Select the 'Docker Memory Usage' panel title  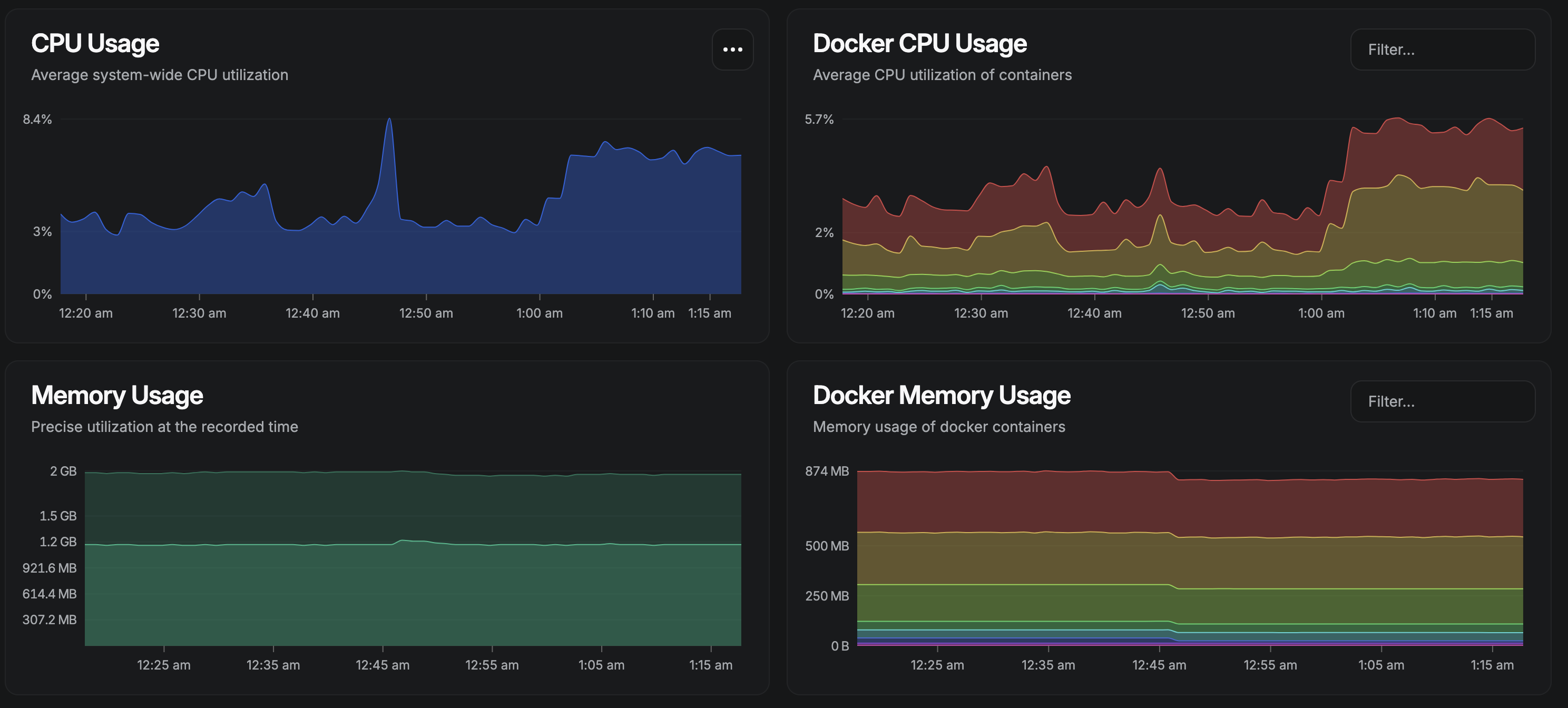pos(941,395)
